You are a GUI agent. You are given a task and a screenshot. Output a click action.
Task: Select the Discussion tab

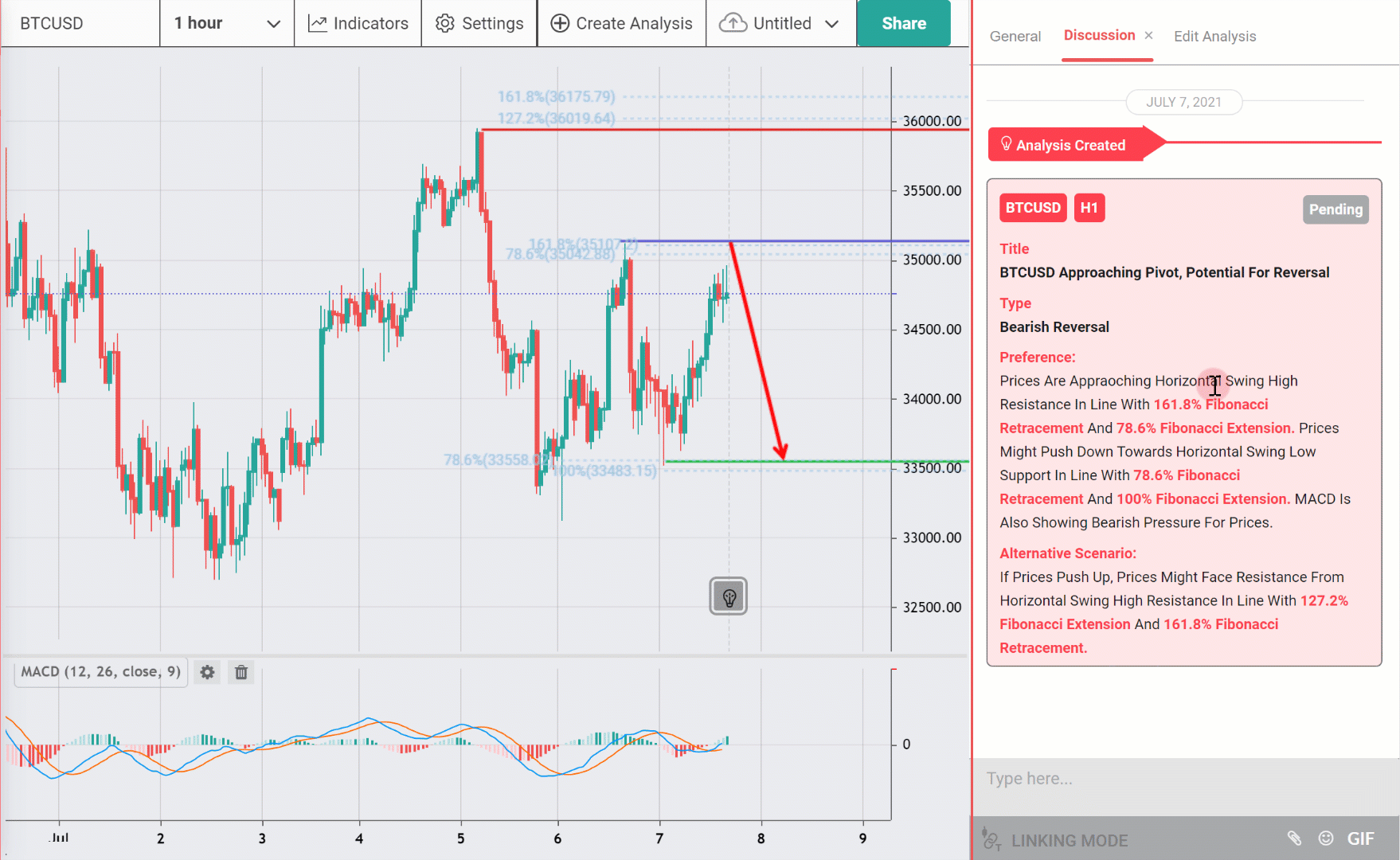1099,35
